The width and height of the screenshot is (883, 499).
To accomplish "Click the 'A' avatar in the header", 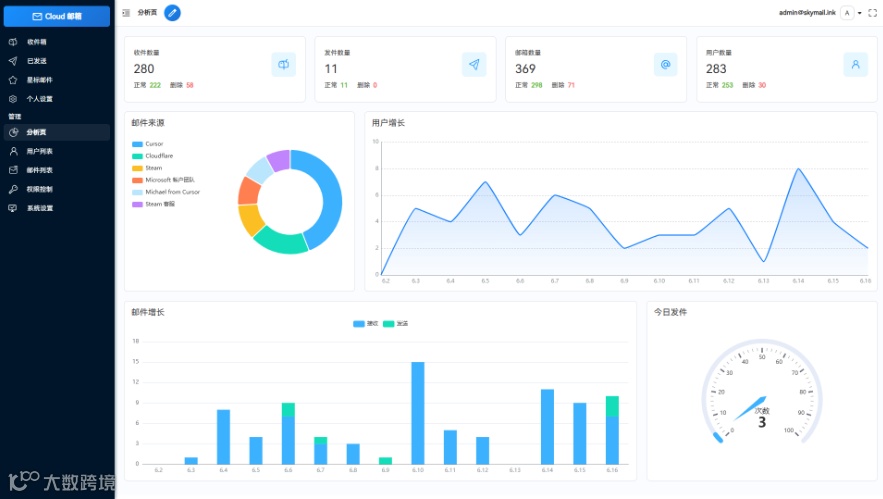I will tap(847, 13).
